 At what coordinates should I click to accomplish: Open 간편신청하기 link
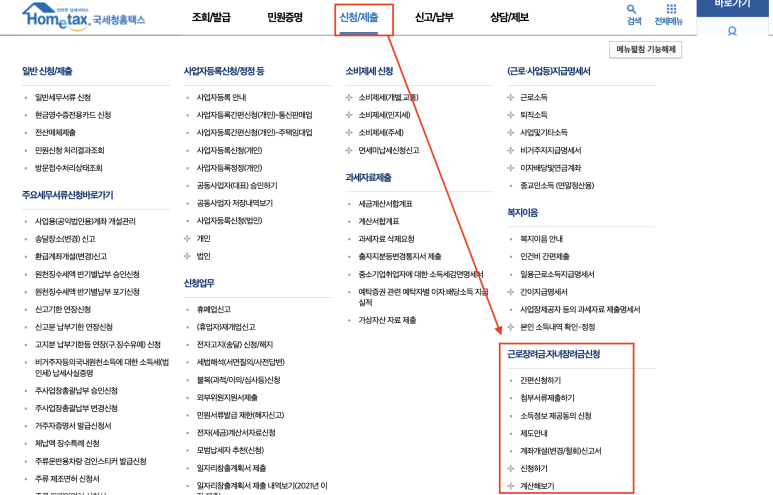[541, 380]
